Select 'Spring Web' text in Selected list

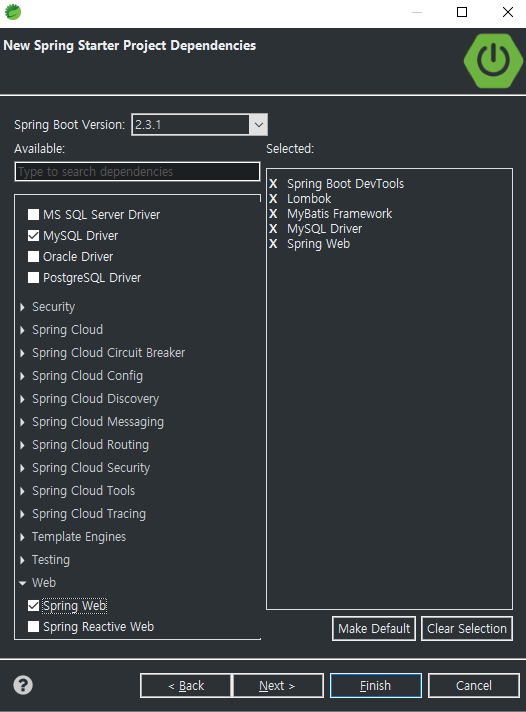coord(318,244)
